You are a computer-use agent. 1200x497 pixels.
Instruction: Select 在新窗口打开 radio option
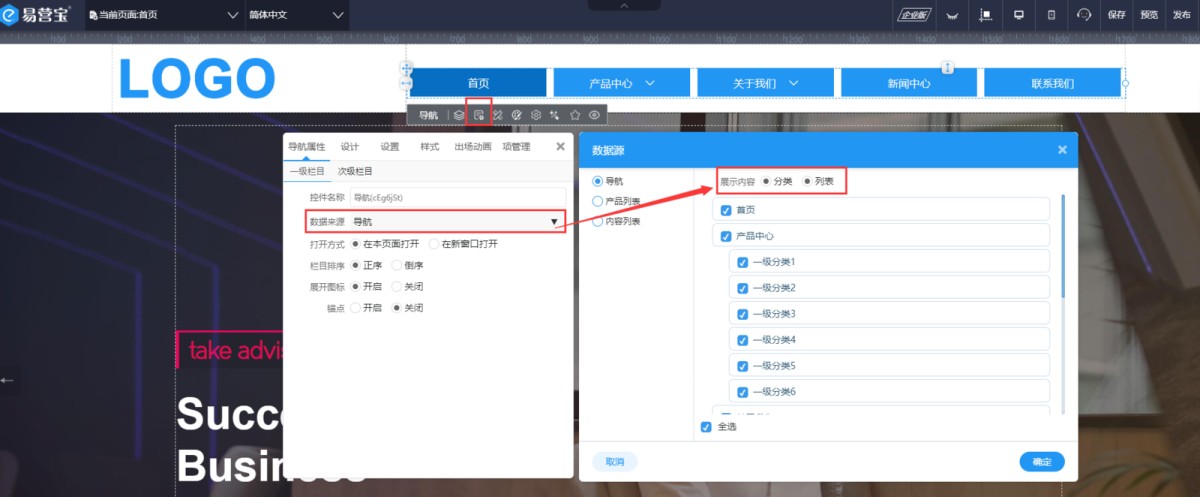tap(434, 244)
